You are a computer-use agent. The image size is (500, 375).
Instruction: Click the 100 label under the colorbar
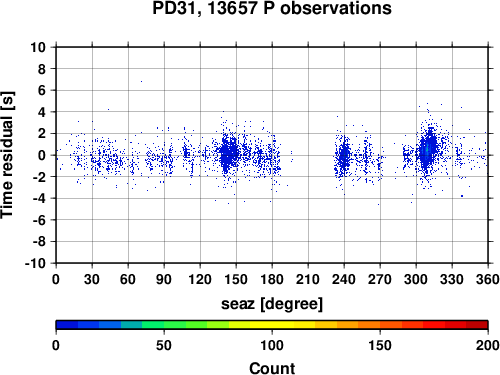click(272, 345)
